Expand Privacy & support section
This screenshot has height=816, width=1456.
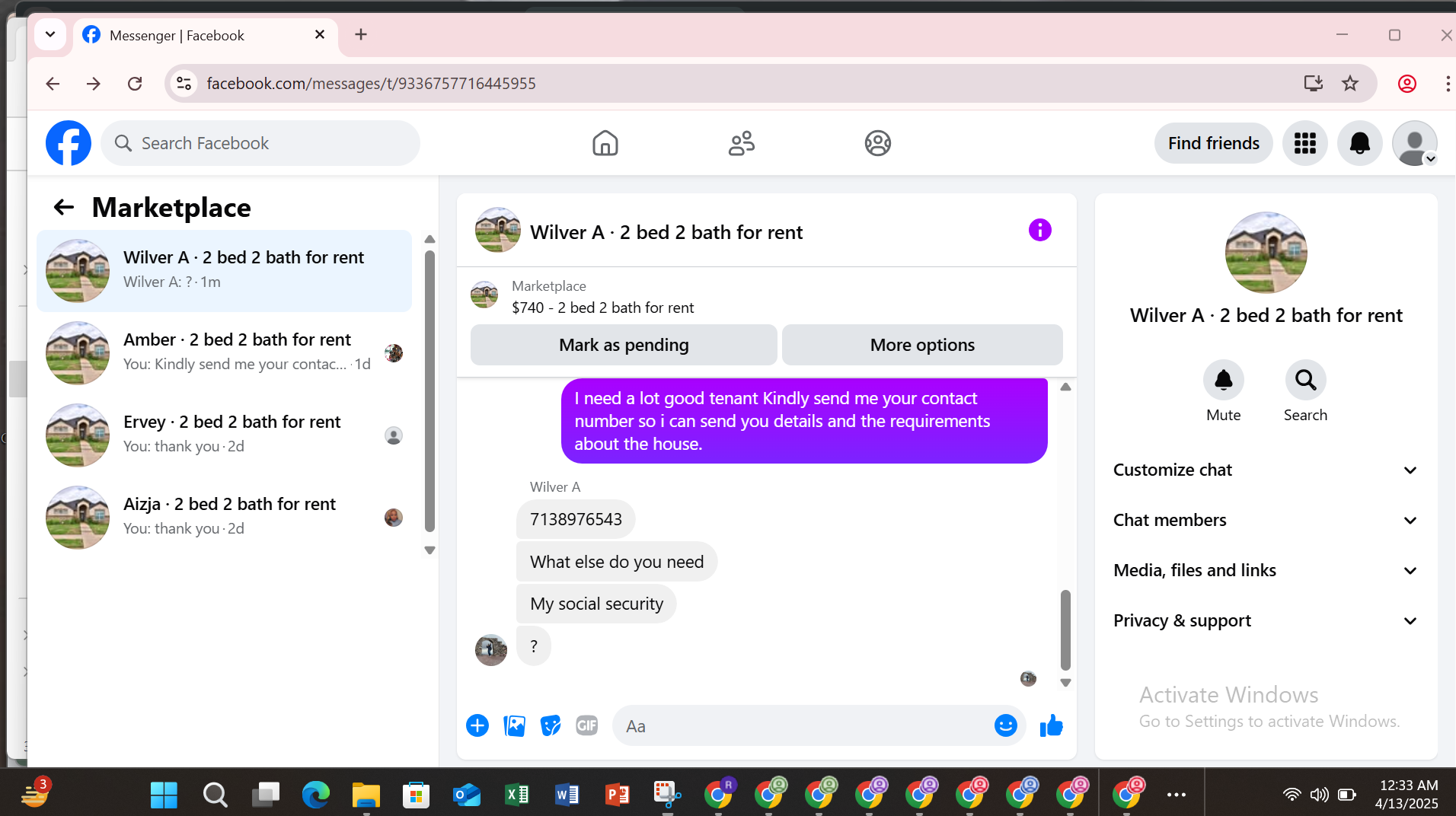[x=1265, y=620]
